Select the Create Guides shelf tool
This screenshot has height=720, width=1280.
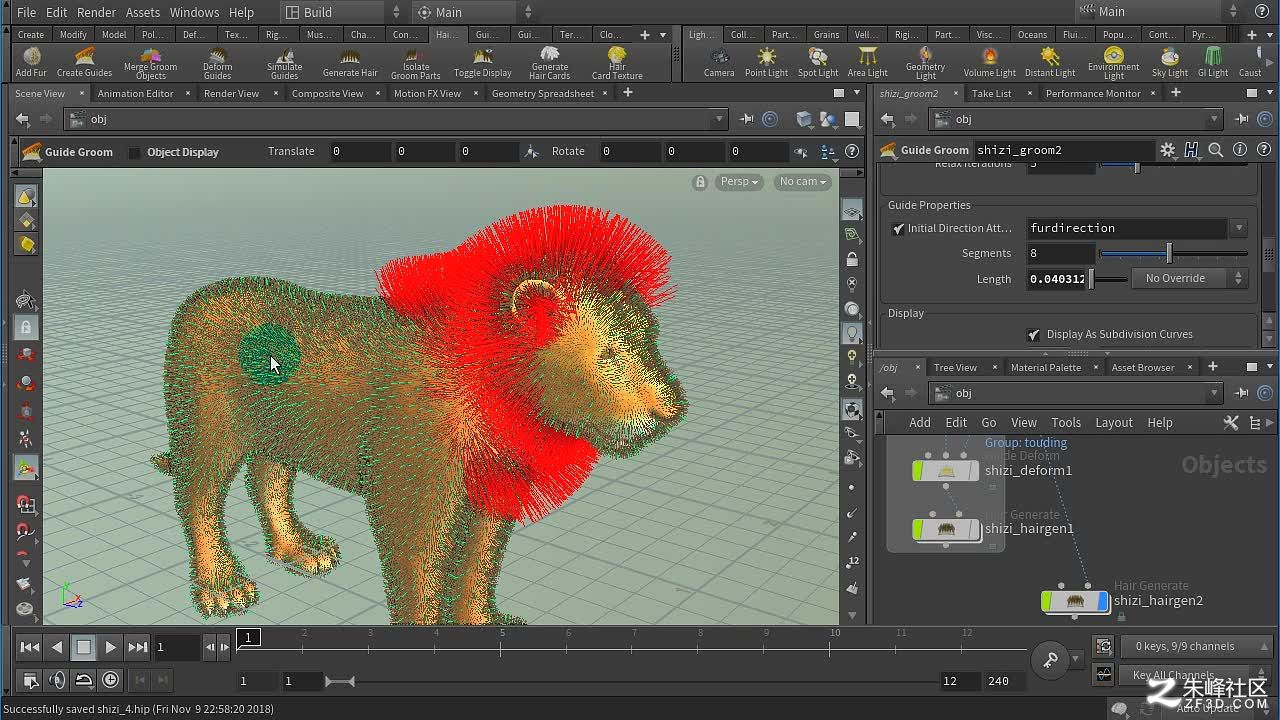84,62
